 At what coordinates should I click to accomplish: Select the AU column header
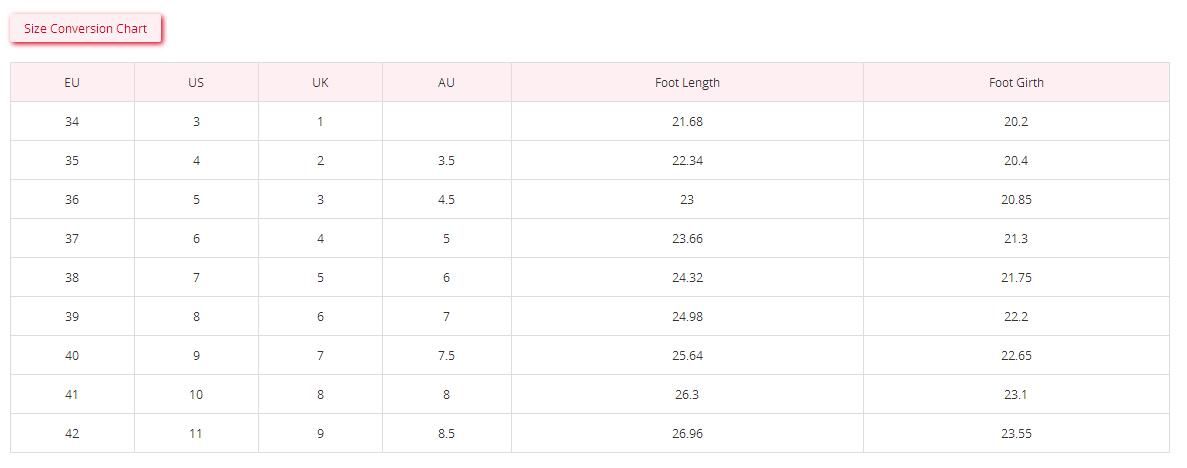click(447, 83)
